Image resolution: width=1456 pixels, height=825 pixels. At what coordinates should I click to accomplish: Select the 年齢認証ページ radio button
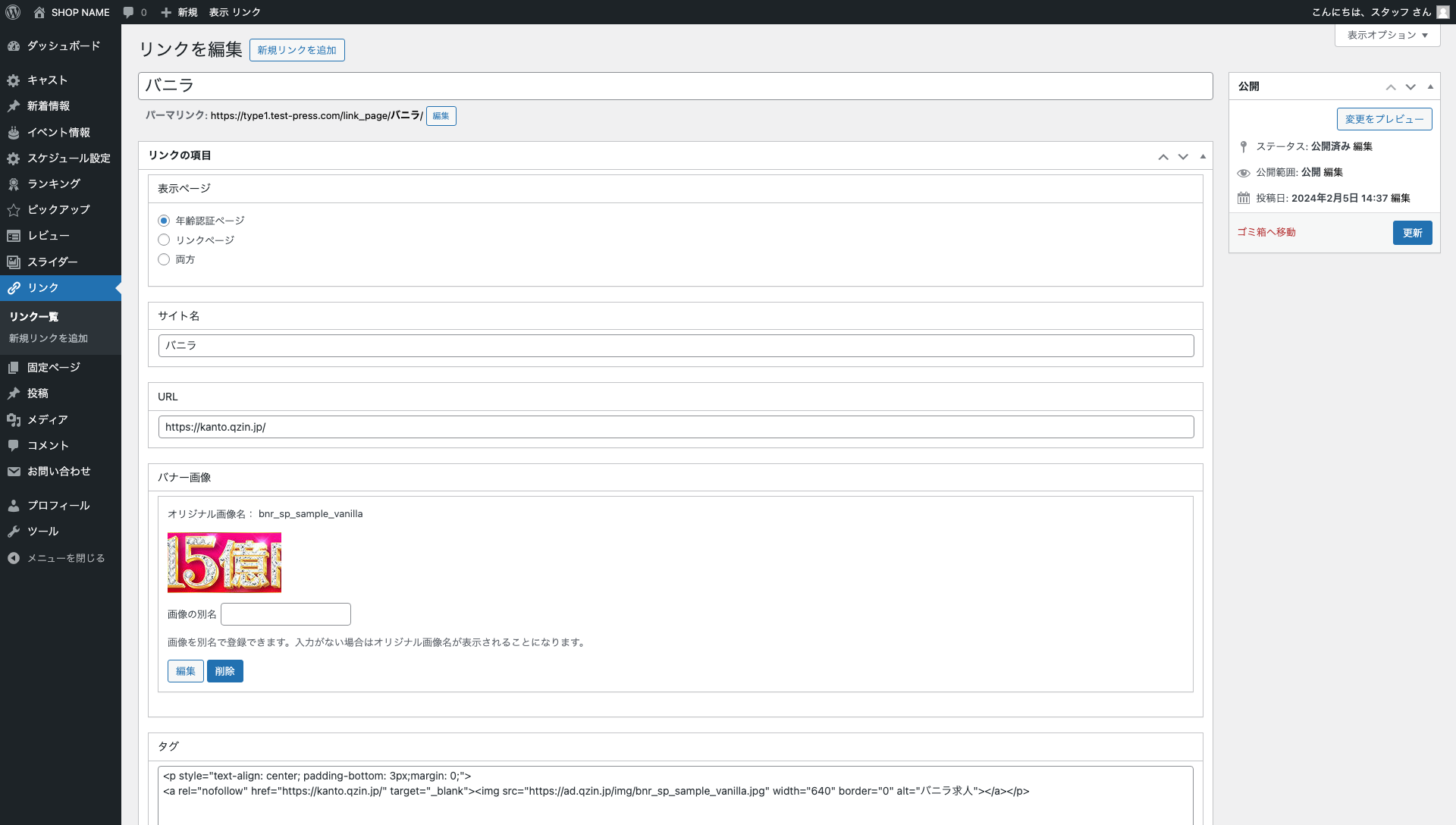pyautogui.click(x=164, y=221)
